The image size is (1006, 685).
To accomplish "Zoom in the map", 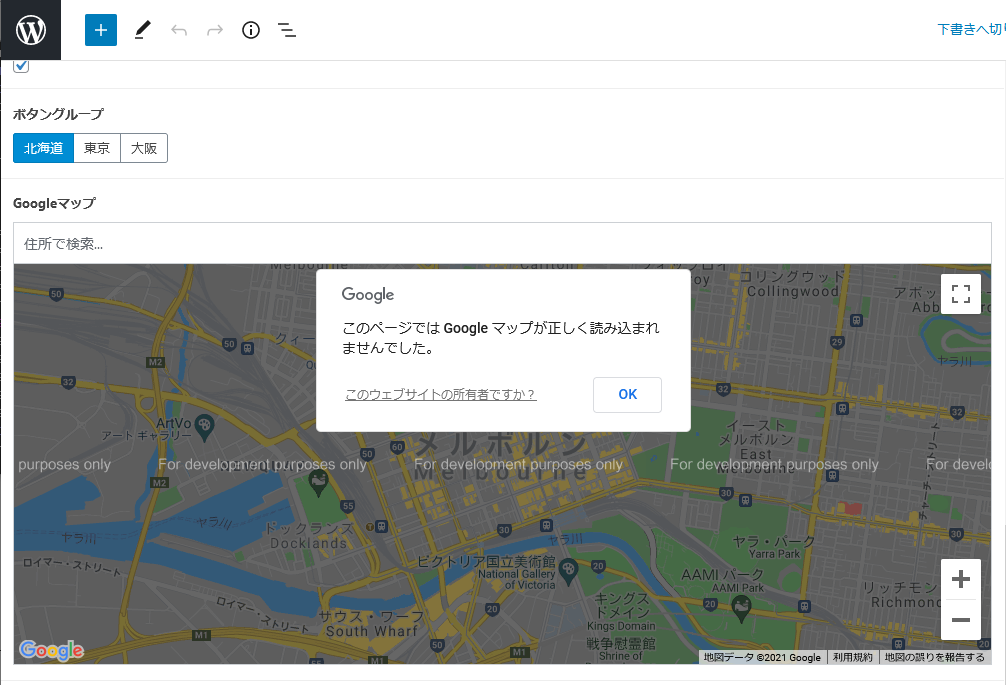I will (960, 579).
